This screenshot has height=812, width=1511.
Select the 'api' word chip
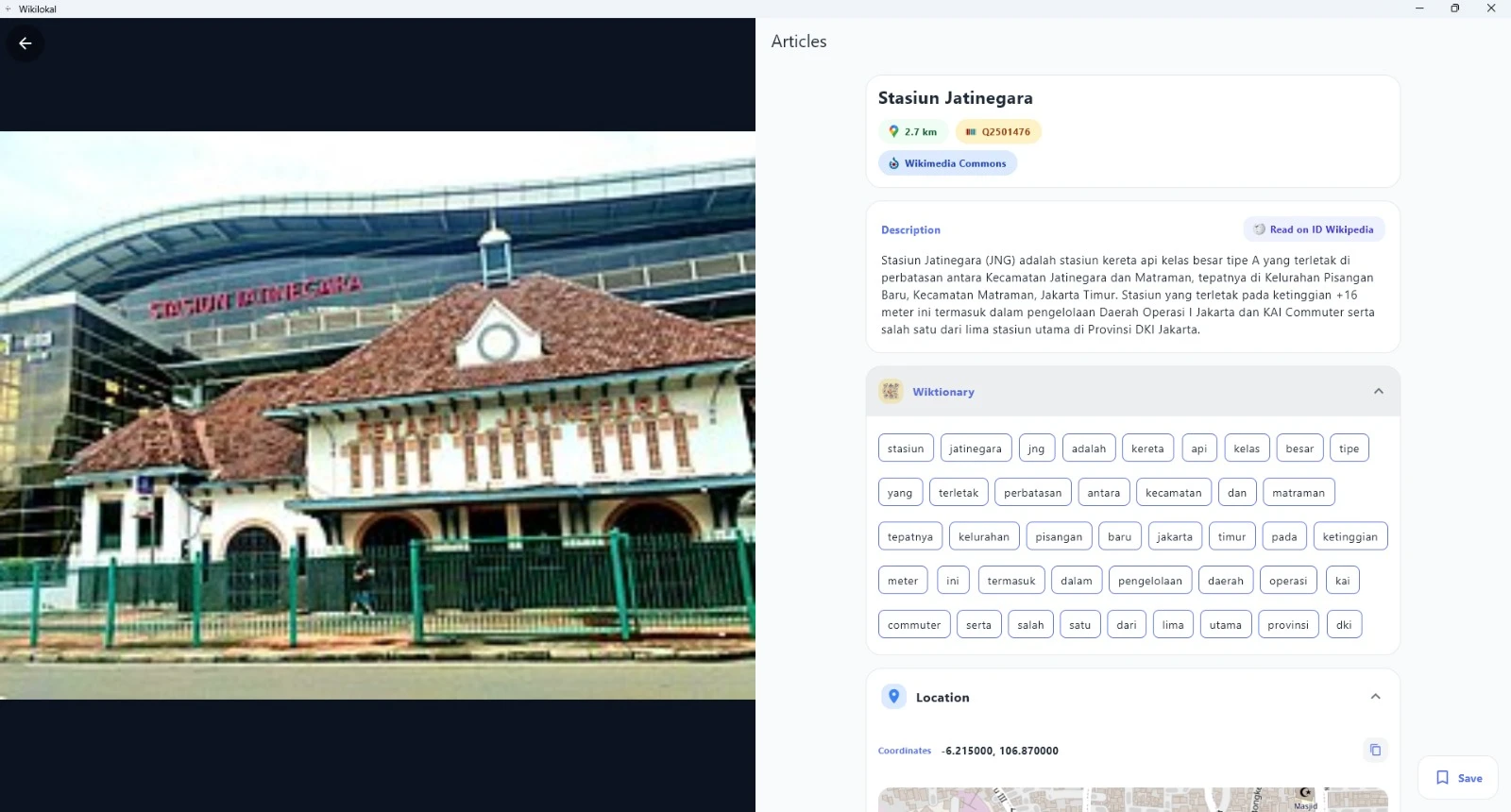tap(1199, 448)
